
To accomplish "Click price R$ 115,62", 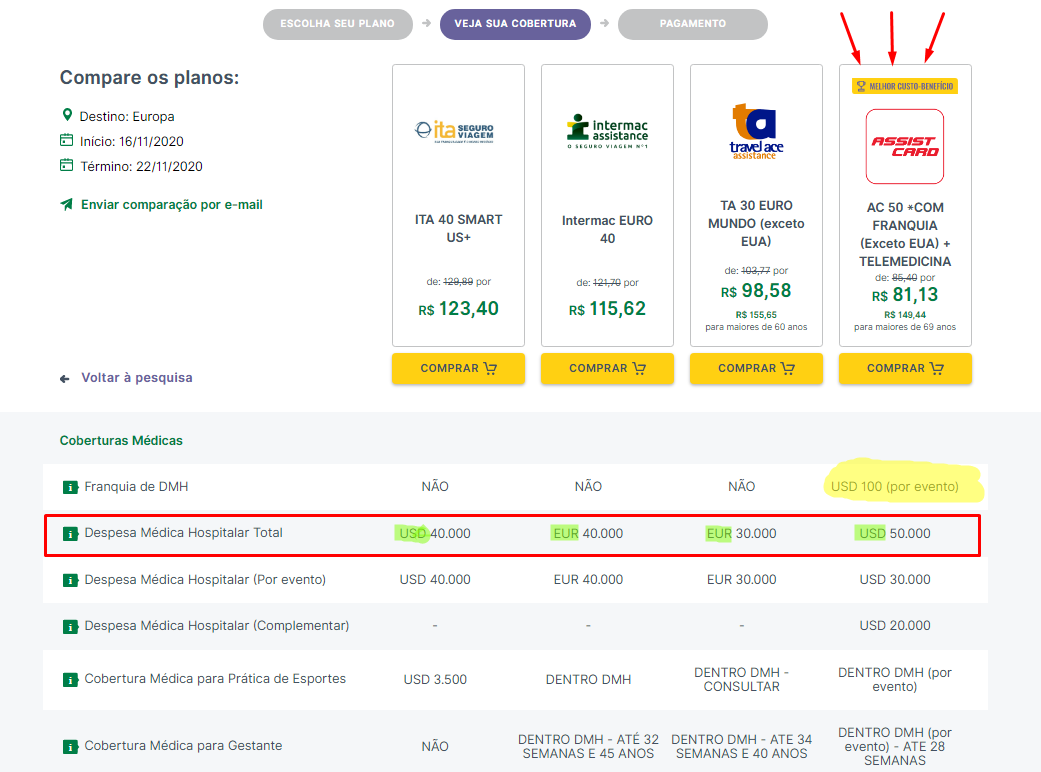I will (607, 309).
